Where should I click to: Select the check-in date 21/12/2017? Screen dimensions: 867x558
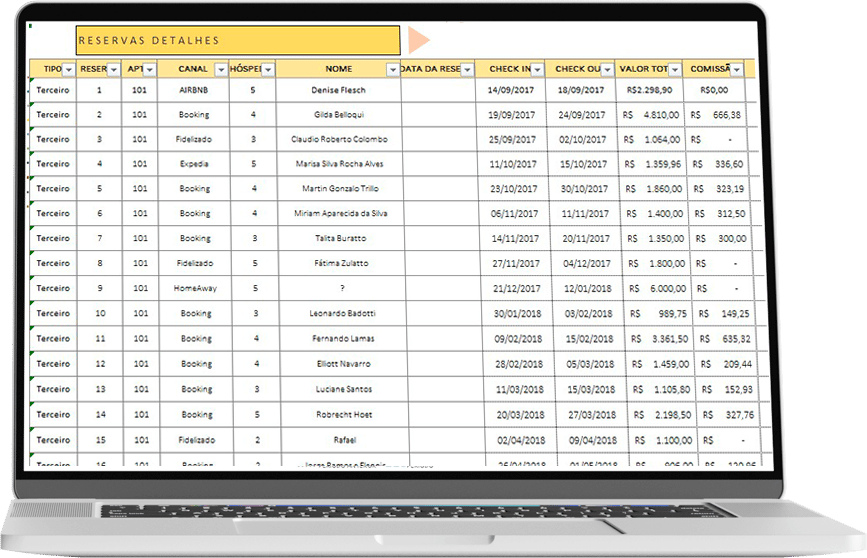515,288
